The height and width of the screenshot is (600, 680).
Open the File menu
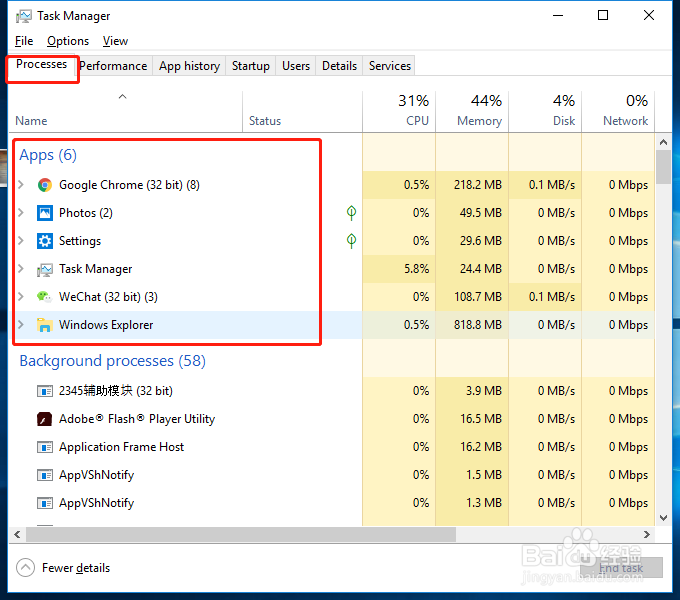tap(24, 41)
